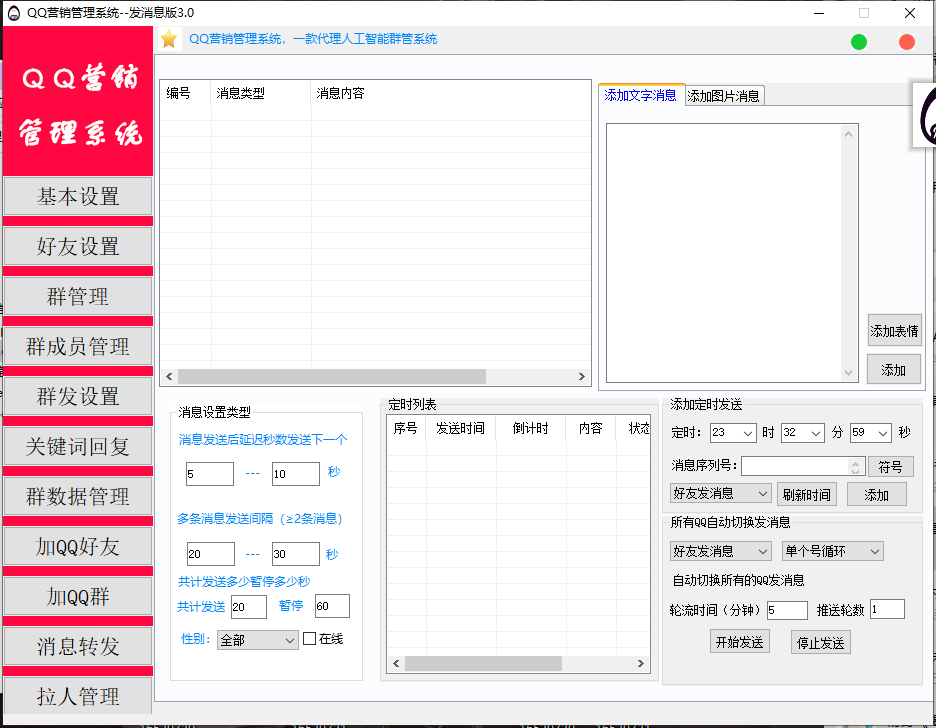Image resolution: width=936 pixels, height=728 pixels.
Task: Expand the hour dropdown showing 23
Action: click(733, 433)
